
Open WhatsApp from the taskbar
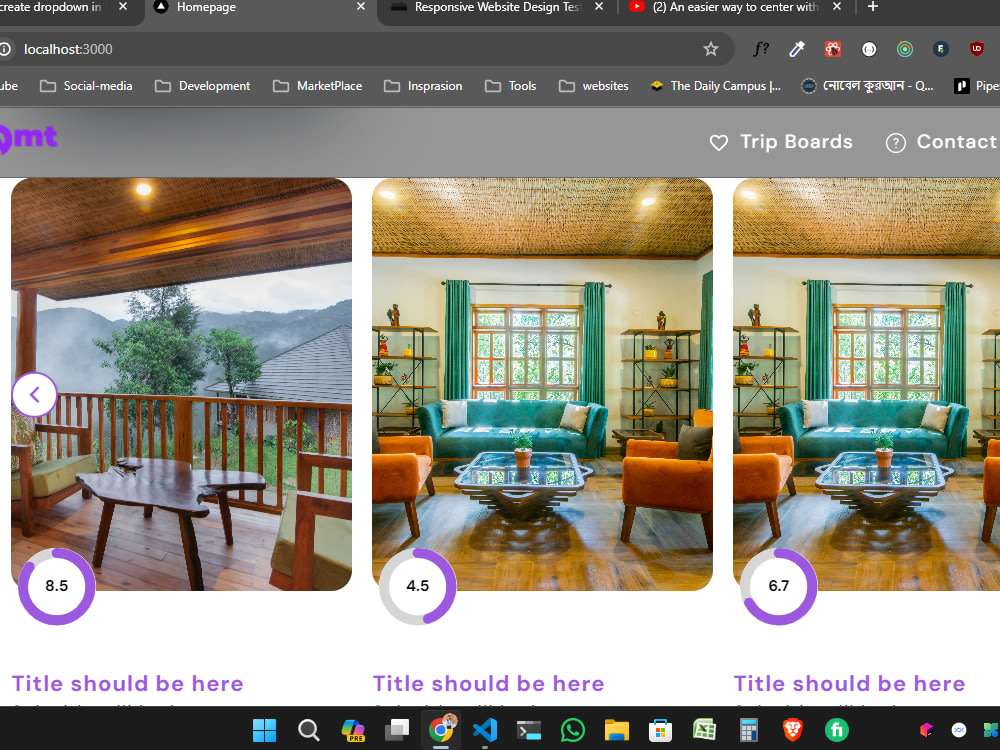point(572,730)
